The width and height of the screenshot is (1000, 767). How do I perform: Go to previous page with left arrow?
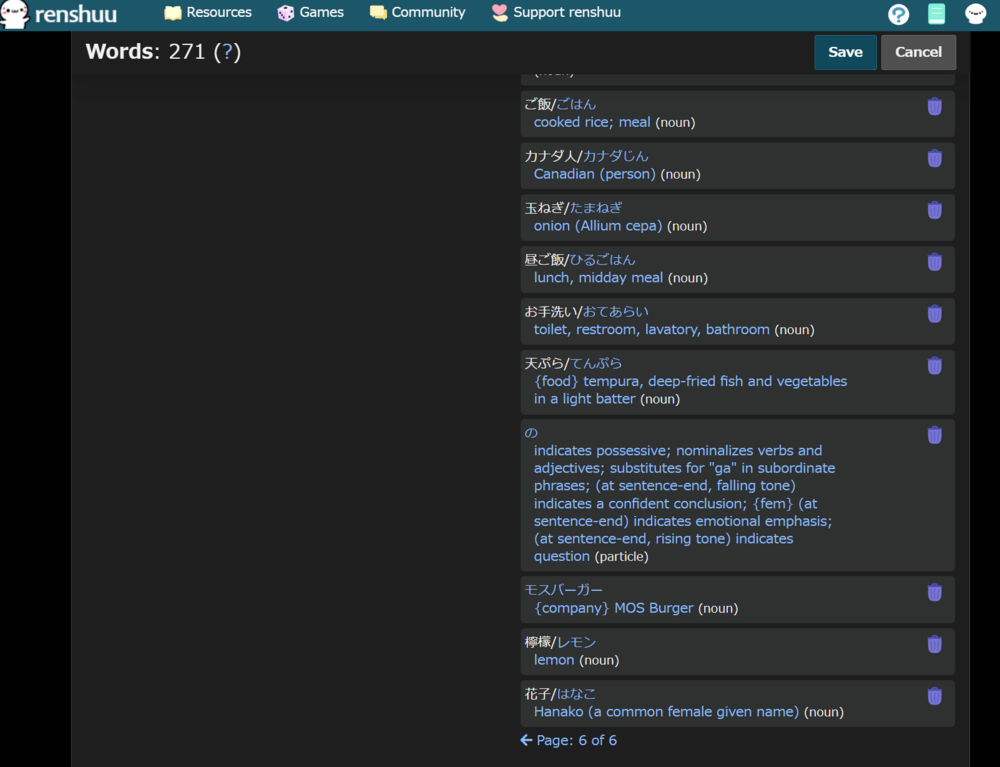(526, 741)
